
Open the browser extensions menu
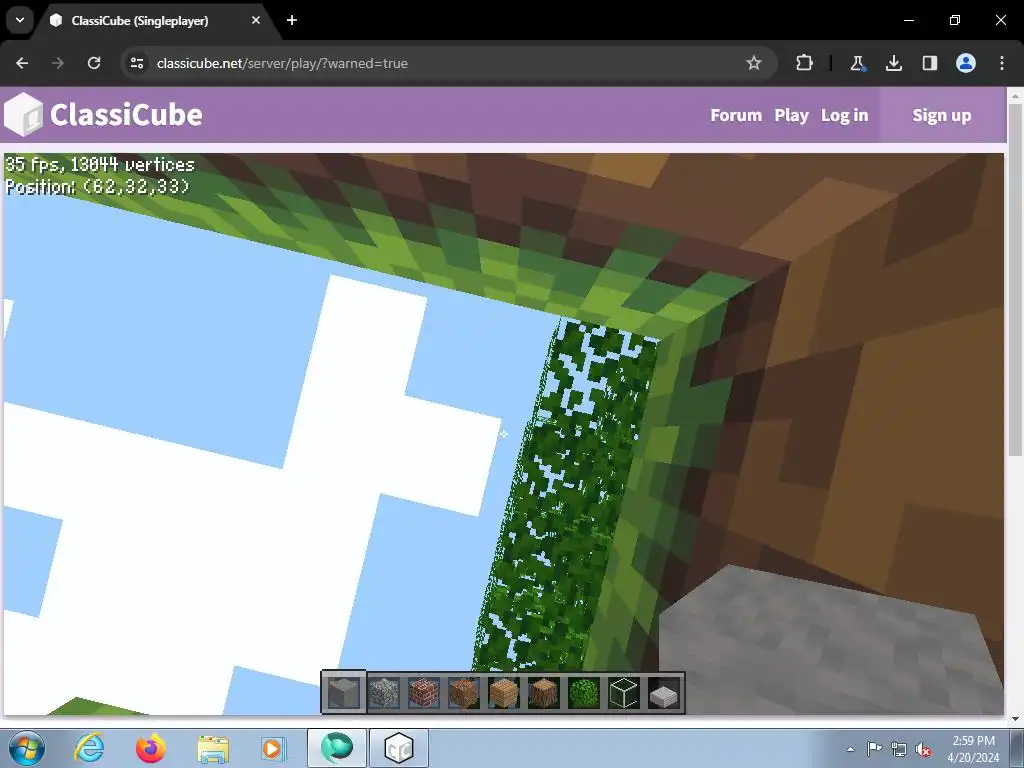[x=805, y=63]
